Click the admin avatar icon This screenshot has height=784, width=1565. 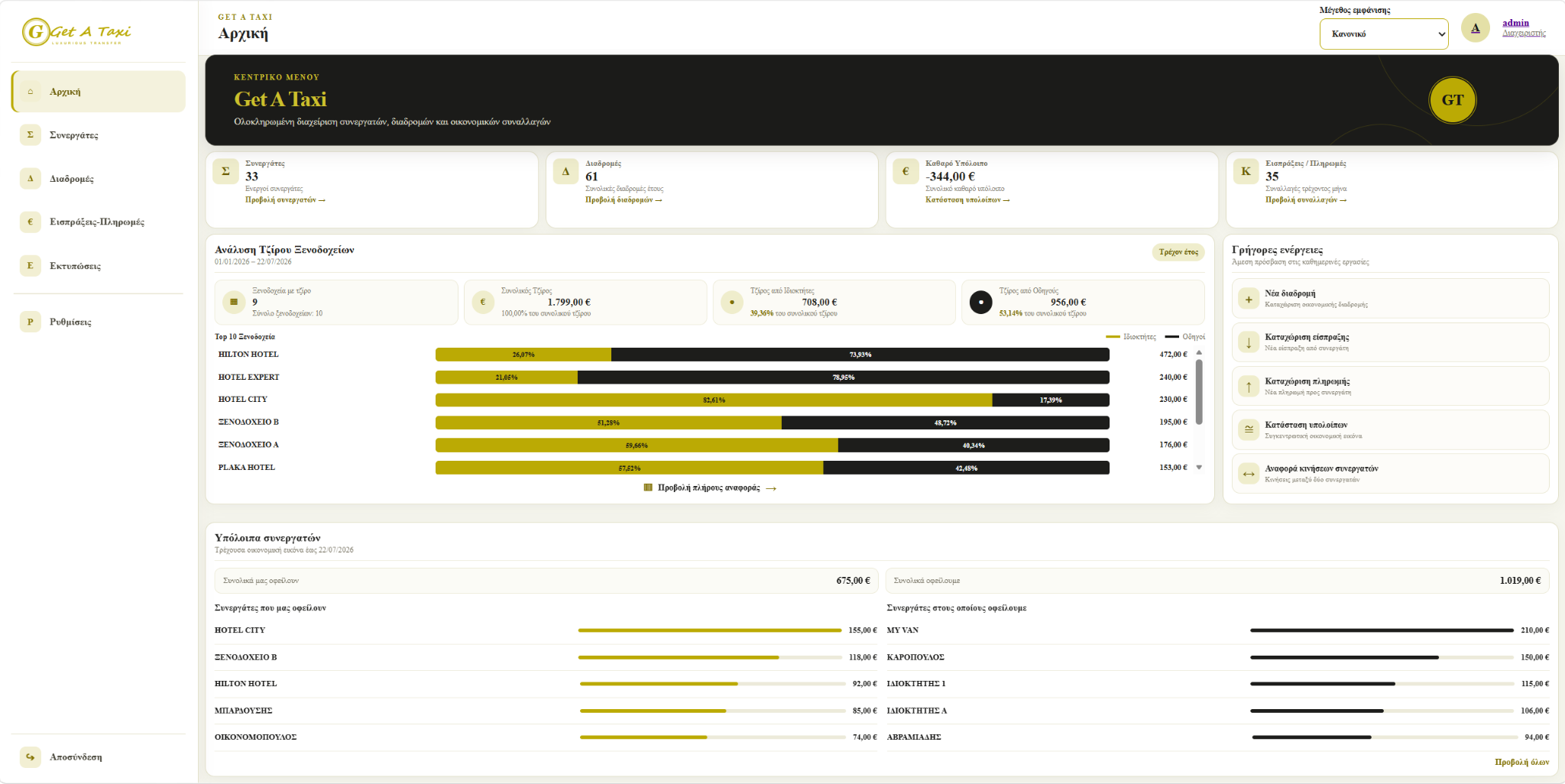pos(1476,28)
